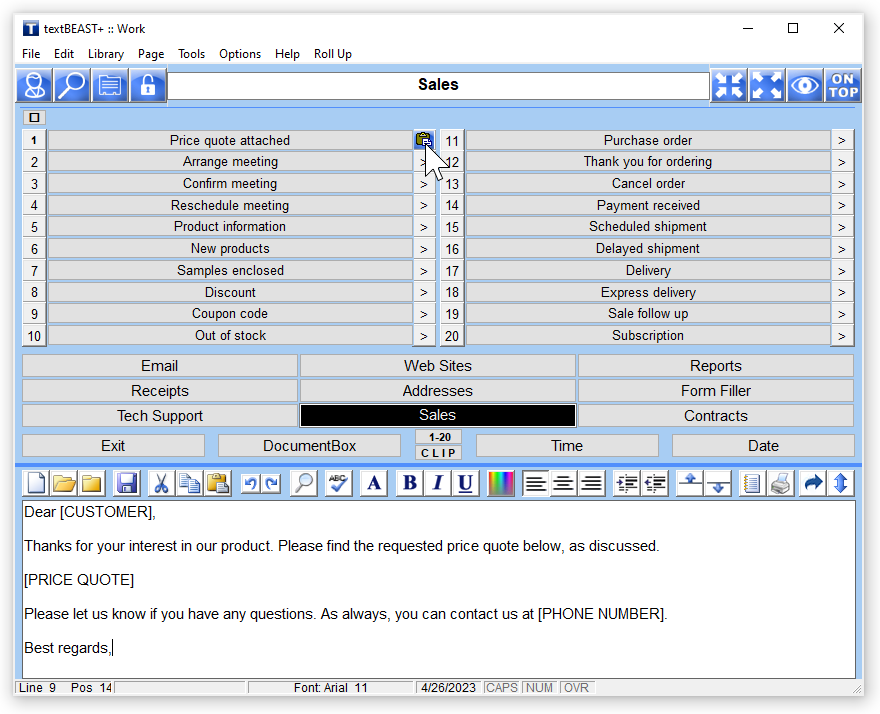Click the open folder icon in editor toolbar
Viewport: 880px width, 714px height.
64,483
